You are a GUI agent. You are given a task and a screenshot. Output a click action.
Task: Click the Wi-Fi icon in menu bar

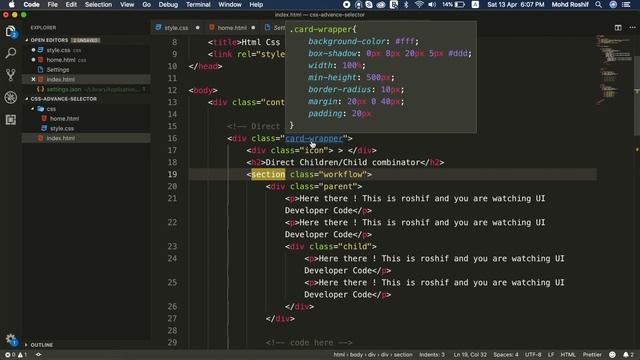click(x=419, y=4)
